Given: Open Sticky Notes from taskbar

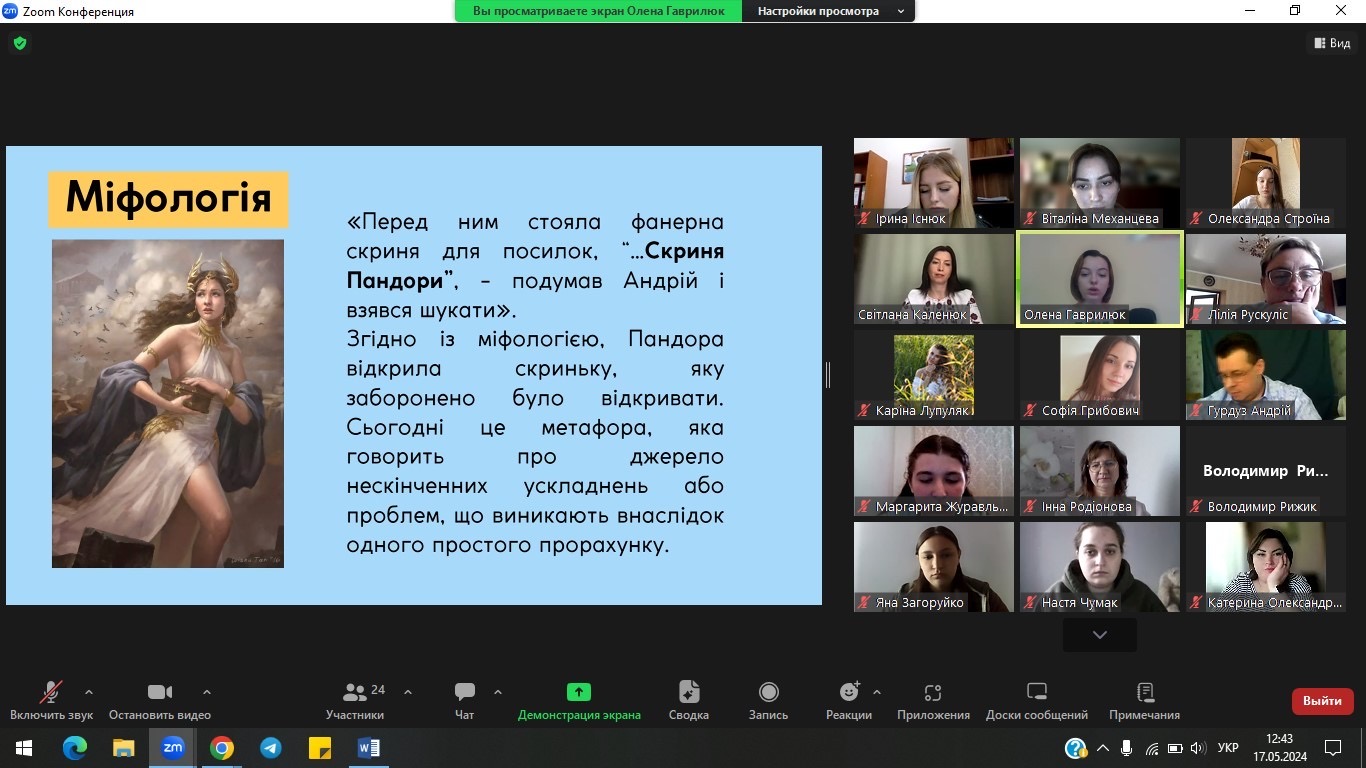Looking at the screenshot, I should point(320,748).
